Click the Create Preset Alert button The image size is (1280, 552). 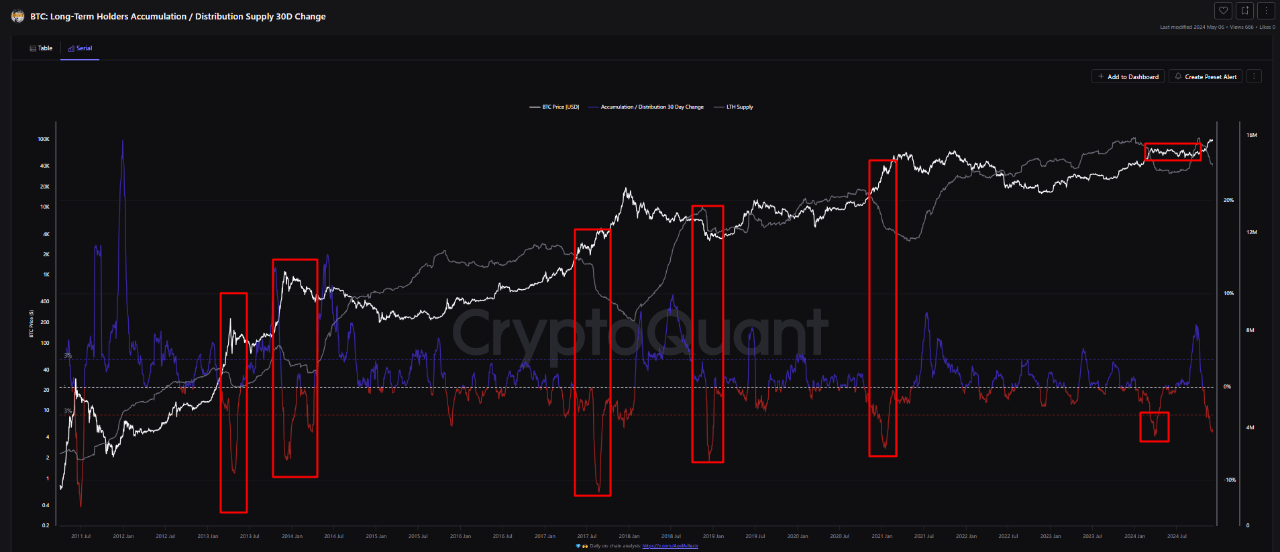(1205, 76)
